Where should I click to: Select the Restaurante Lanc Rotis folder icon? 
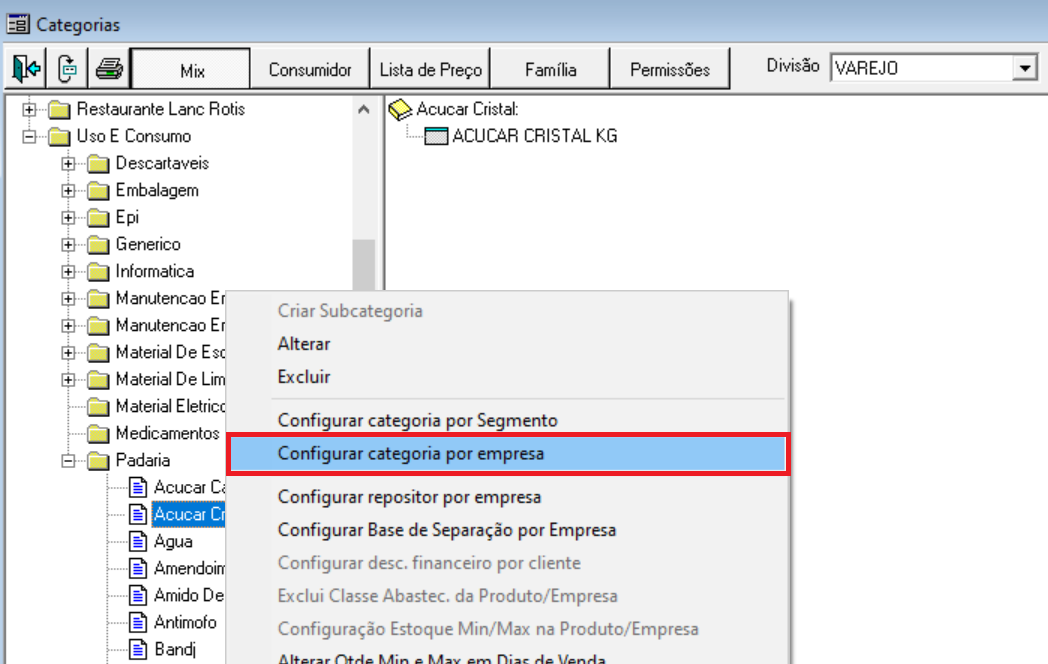tap(59, 109)
